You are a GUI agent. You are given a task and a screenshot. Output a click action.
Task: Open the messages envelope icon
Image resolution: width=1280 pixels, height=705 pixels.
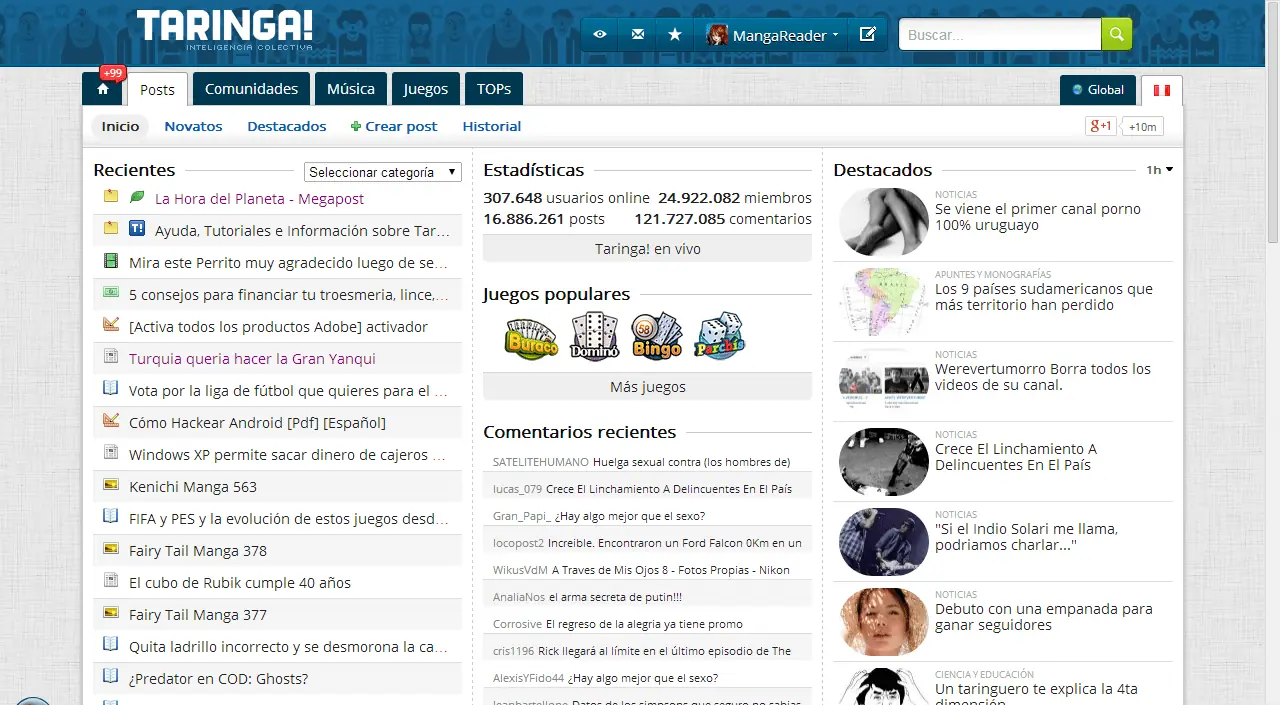click(637, 33)
